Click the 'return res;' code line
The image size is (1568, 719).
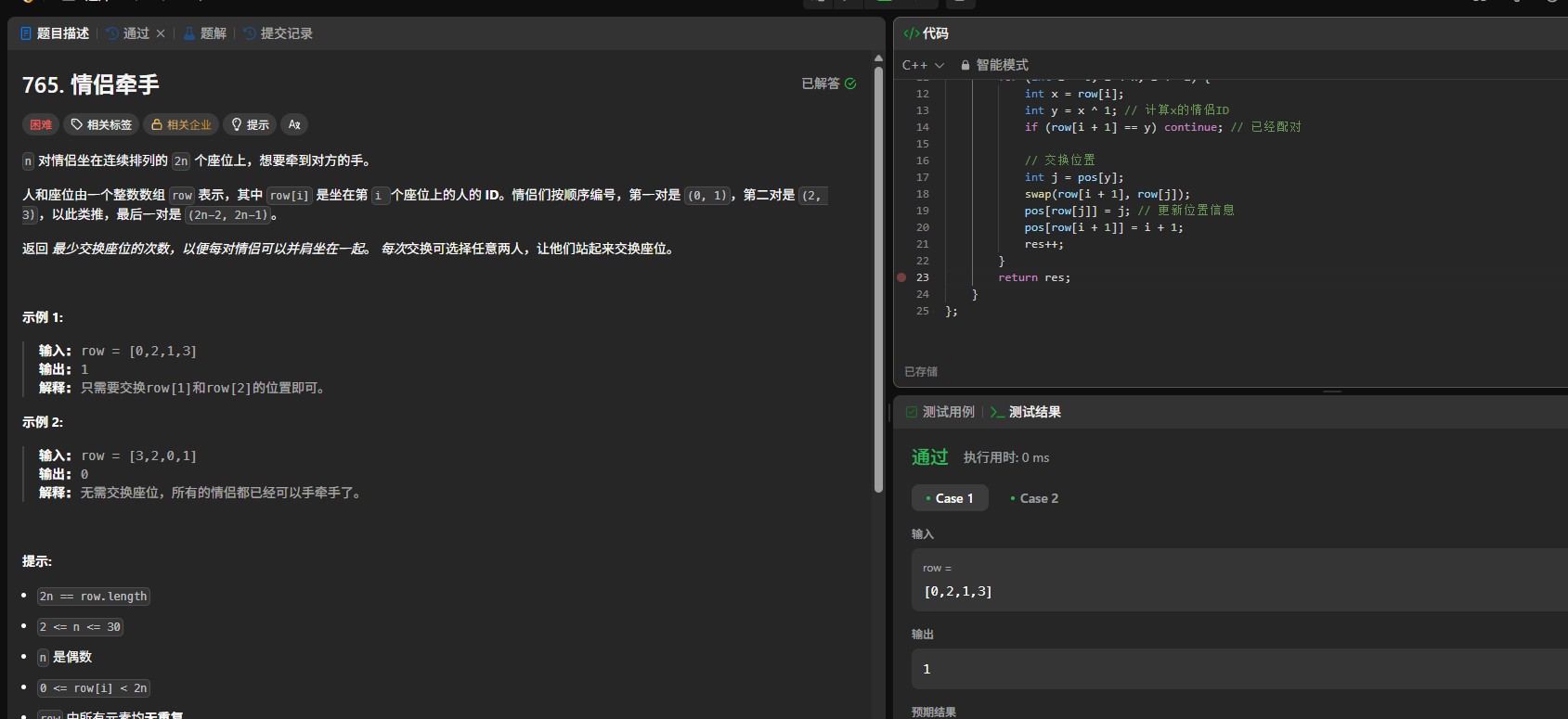pyautogui.click(x=1034, y=277)
